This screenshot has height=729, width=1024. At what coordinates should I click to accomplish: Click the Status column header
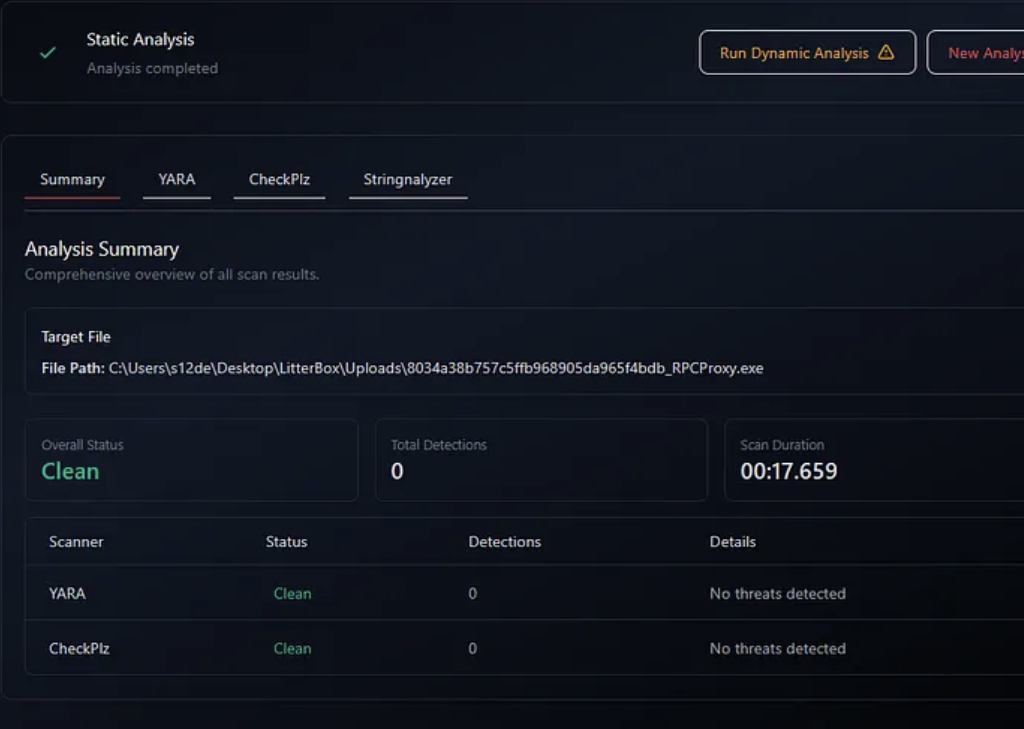pos(286,542)
